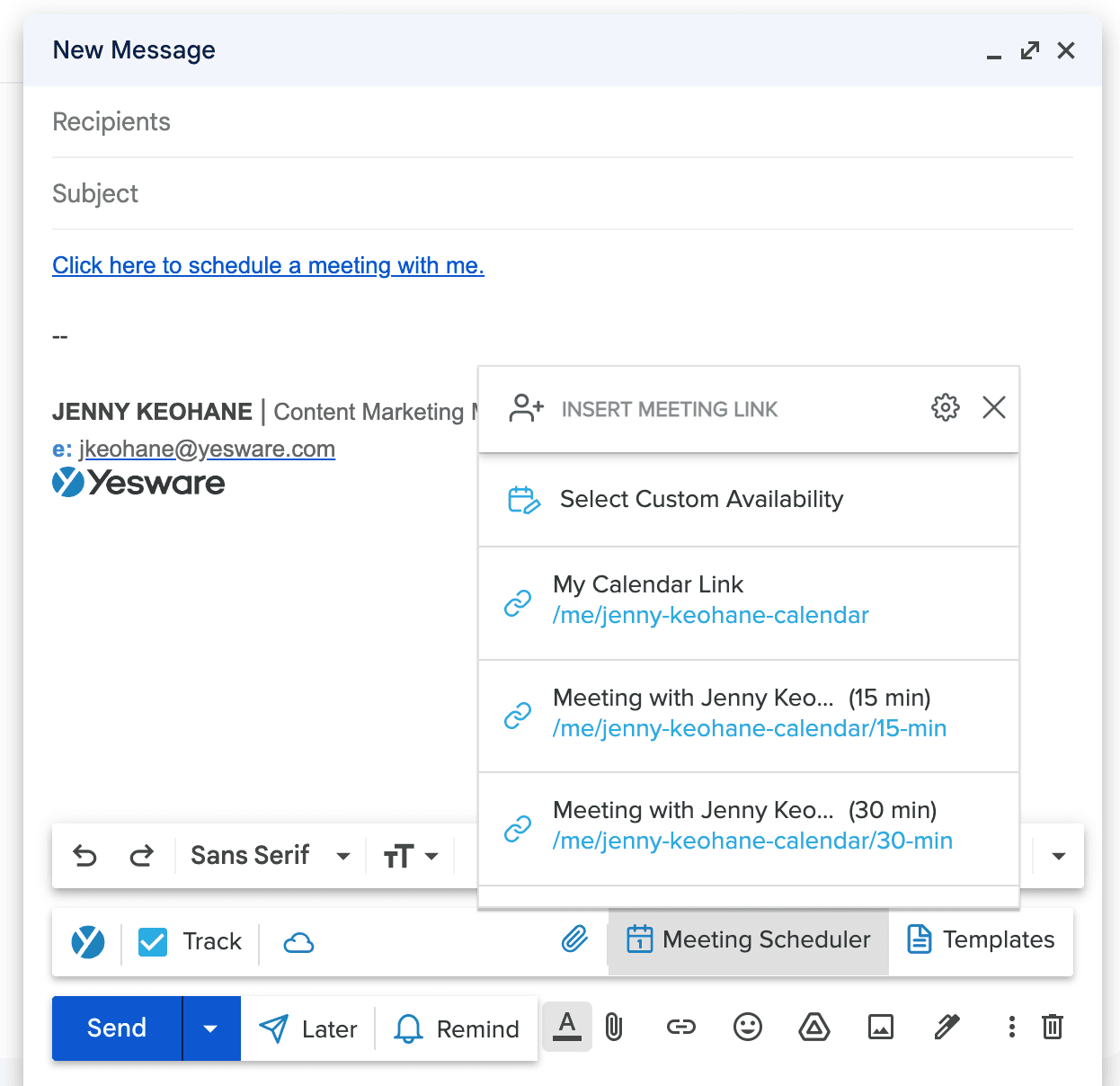Open the Sans Serif font dropdown
The height and width of the screenshot is (1086, 1120).
(x=269, y=855)
